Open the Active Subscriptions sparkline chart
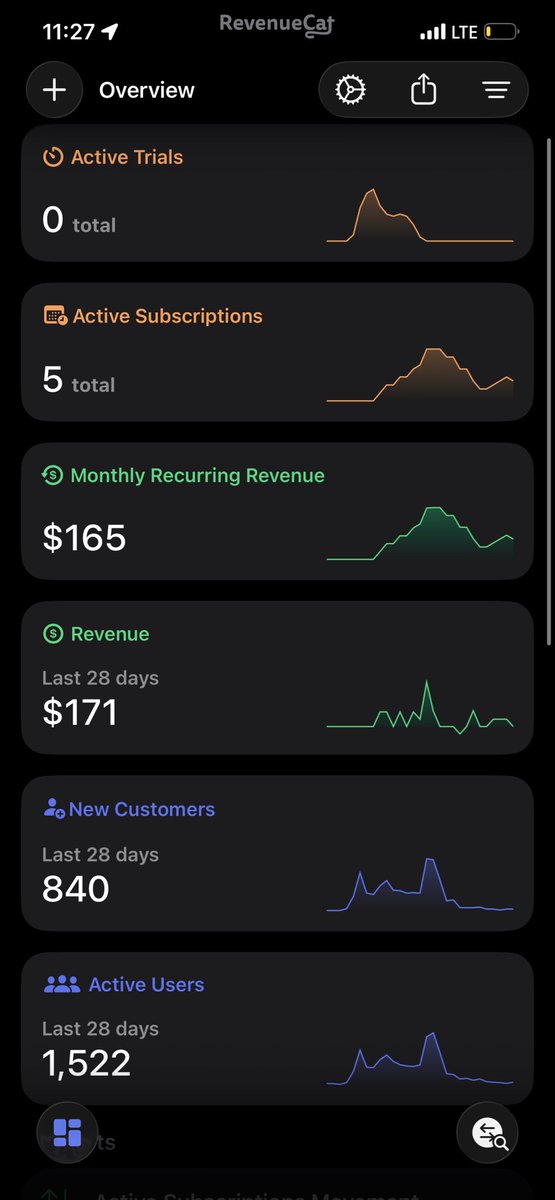 point(420,375)
